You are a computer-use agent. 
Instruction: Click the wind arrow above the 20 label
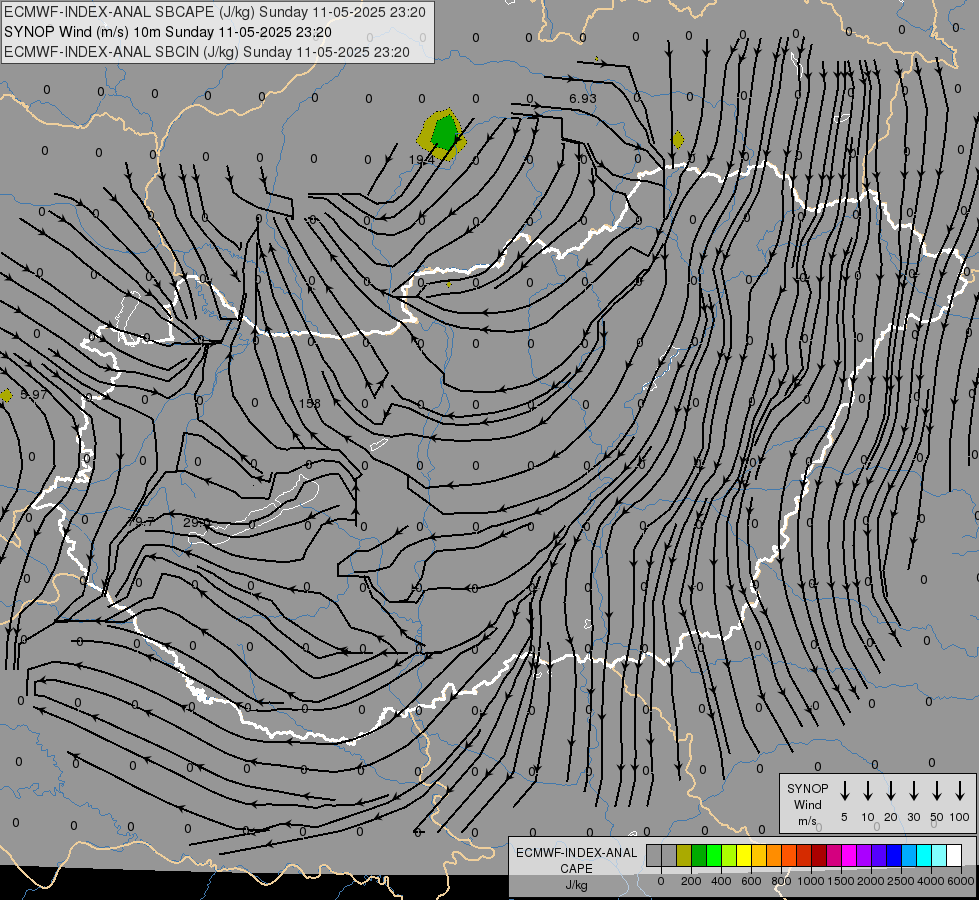[x=891, y=791]
